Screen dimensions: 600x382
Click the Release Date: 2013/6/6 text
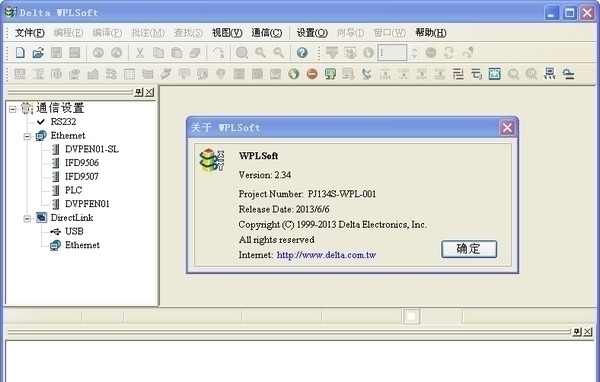coord(284,209)
